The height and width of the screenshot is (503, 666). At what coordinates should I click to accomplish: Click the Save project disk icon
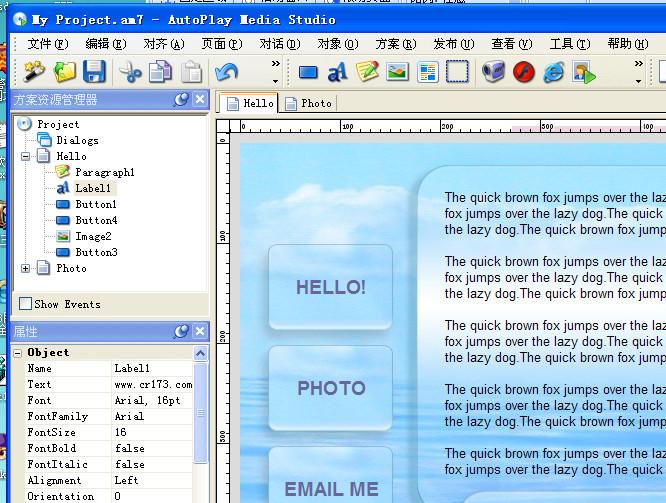[94, 71]
